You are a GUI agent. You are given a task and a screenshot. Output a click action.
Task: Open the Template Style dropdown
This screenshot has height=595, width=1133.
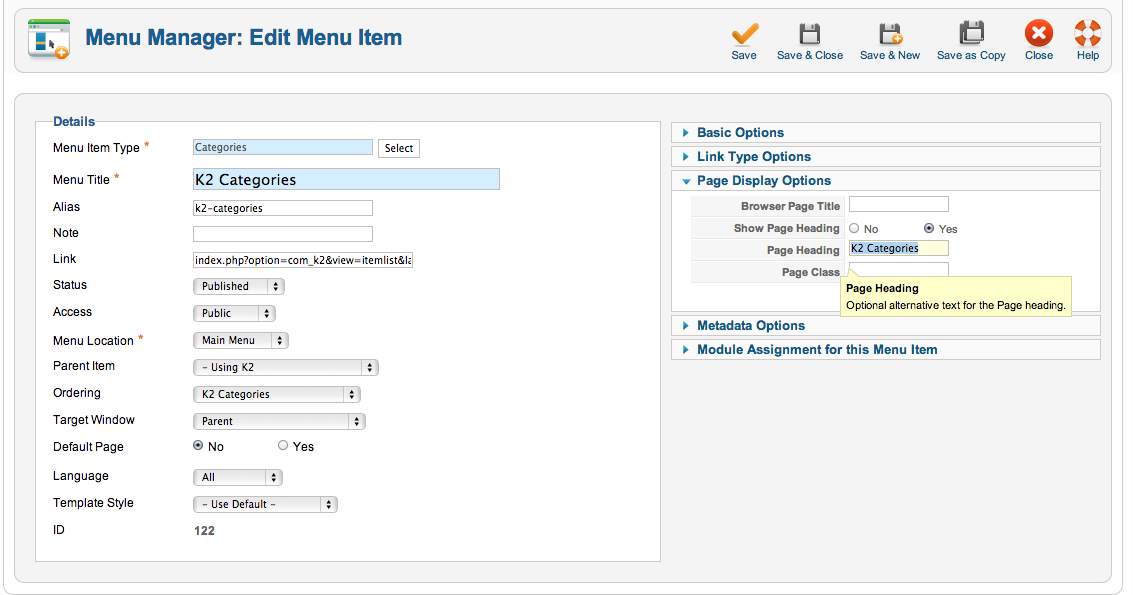pos(265,505)
